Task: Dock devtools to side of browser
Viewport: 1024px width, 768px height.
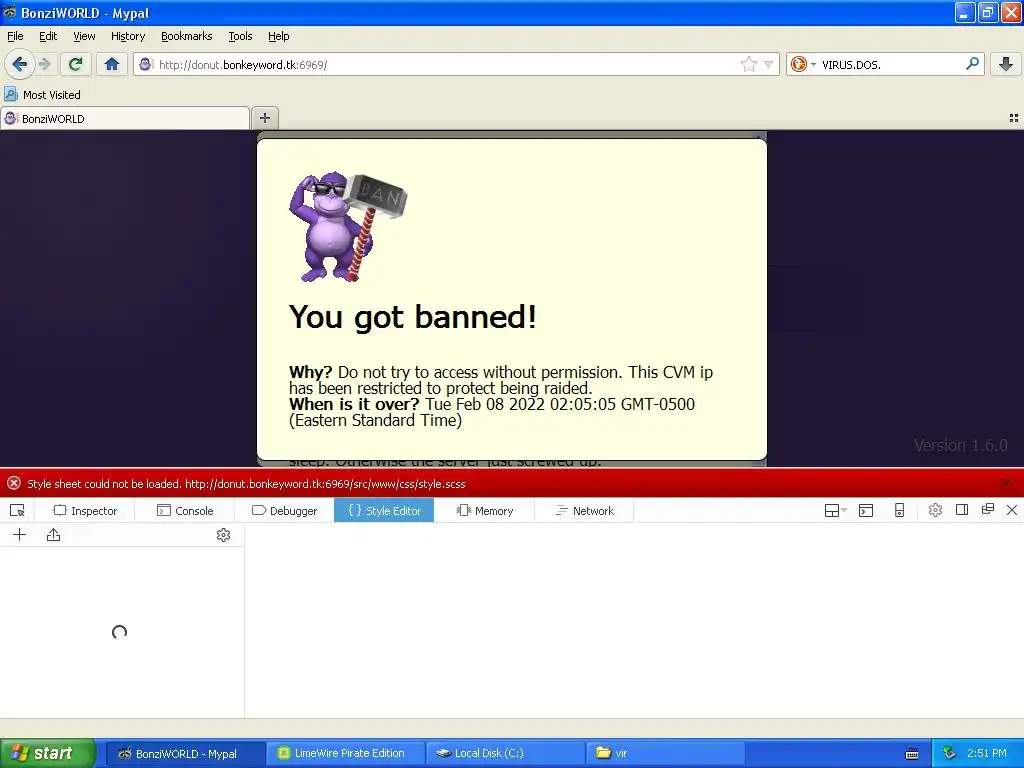Action: (961, 510)
